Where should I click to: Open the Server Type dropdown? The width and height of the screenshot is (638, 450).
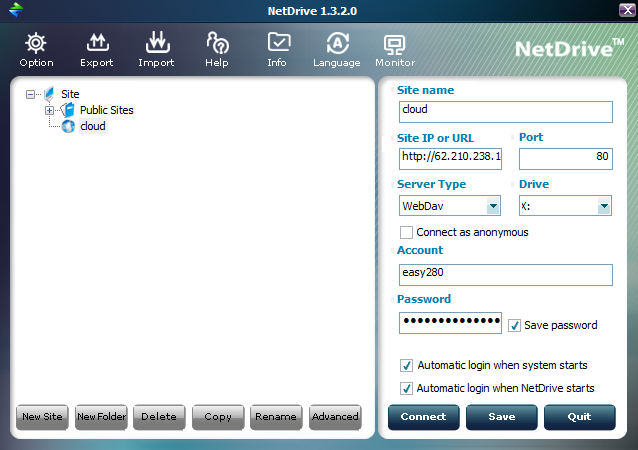pos(493,206)
